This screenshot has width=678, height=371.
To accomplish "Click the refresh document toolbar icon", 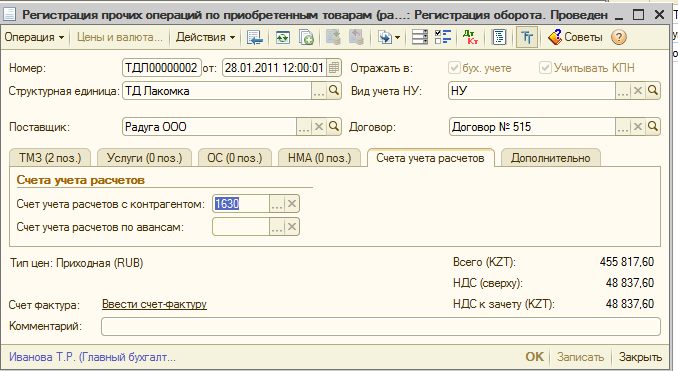I will (282, 37).
